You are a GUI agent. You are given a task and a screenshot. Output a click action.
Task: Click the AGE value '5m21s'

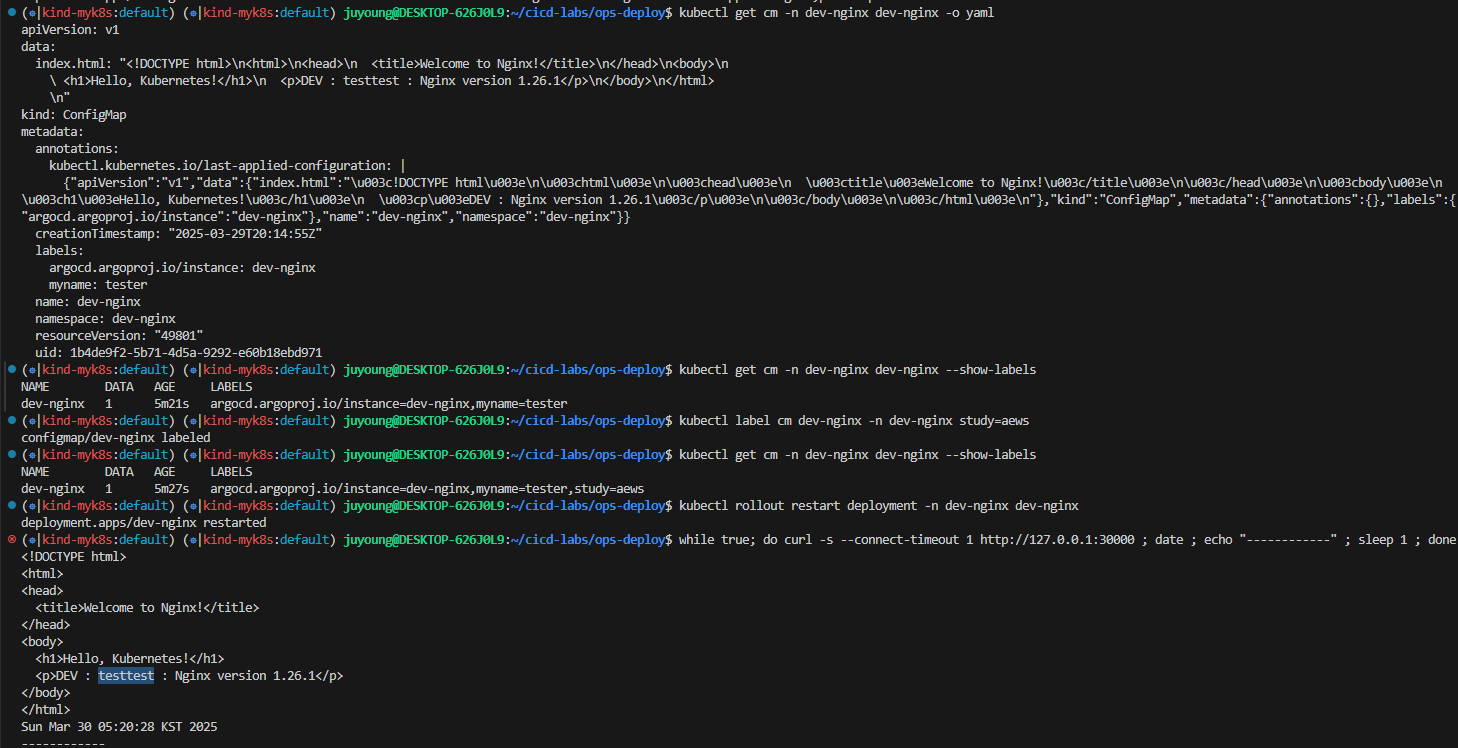click(172, 404)
